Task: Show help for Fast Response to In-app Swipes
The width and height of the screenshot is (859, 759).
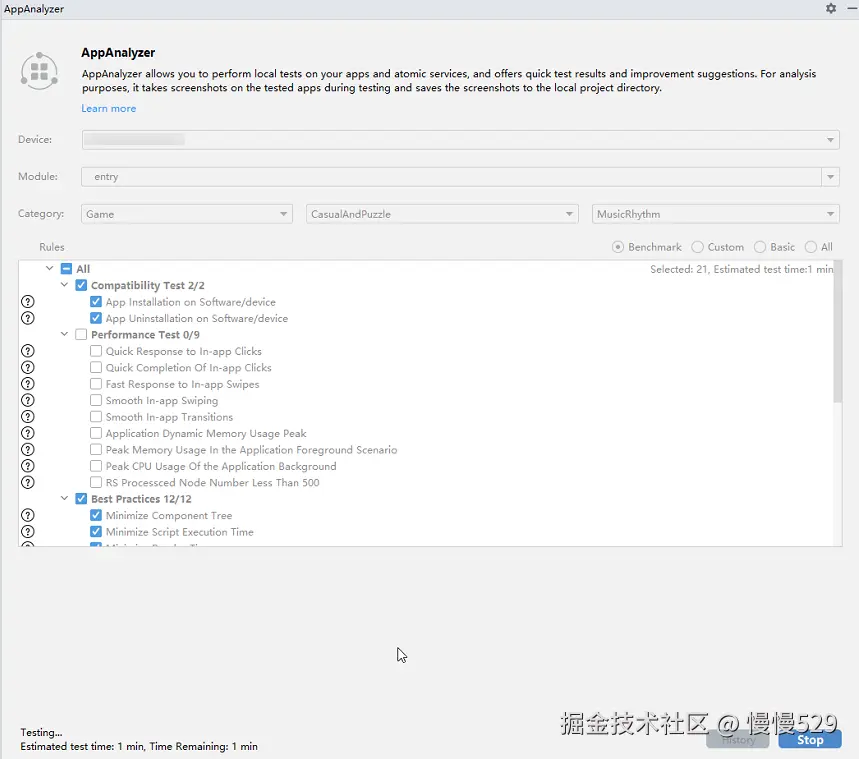Action: coord(27,384)
